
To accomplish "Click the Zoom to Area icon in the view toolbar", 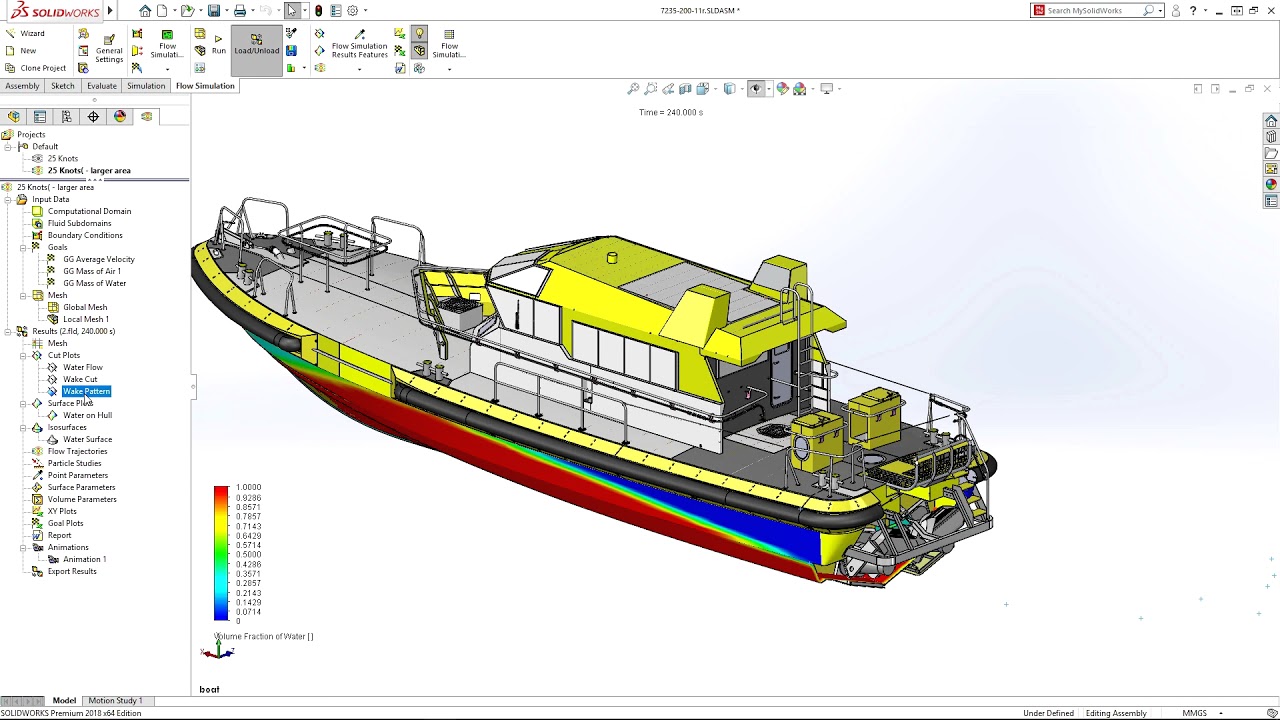I will point(651,89).
